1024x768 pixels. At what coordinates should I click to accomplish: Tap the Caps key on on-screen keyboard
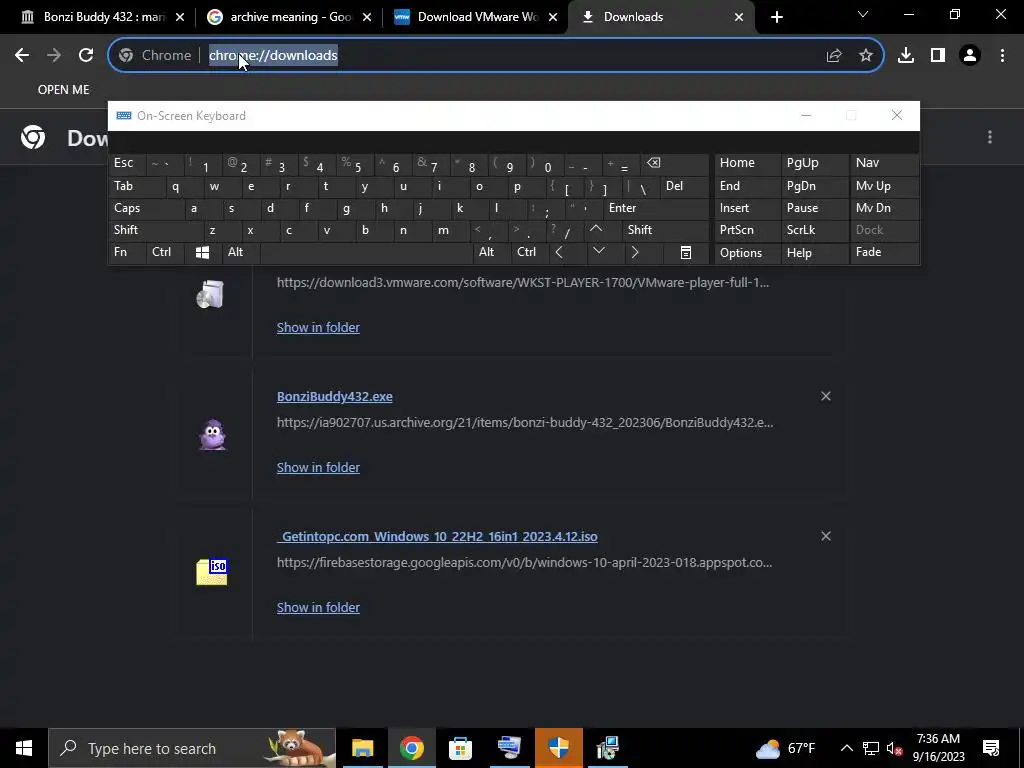click(147, 208)
